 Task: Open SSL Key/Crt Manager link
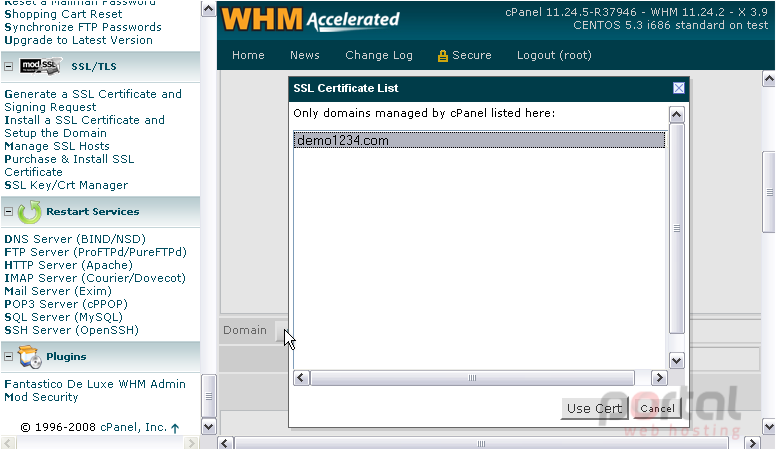(x=66, y=185)
